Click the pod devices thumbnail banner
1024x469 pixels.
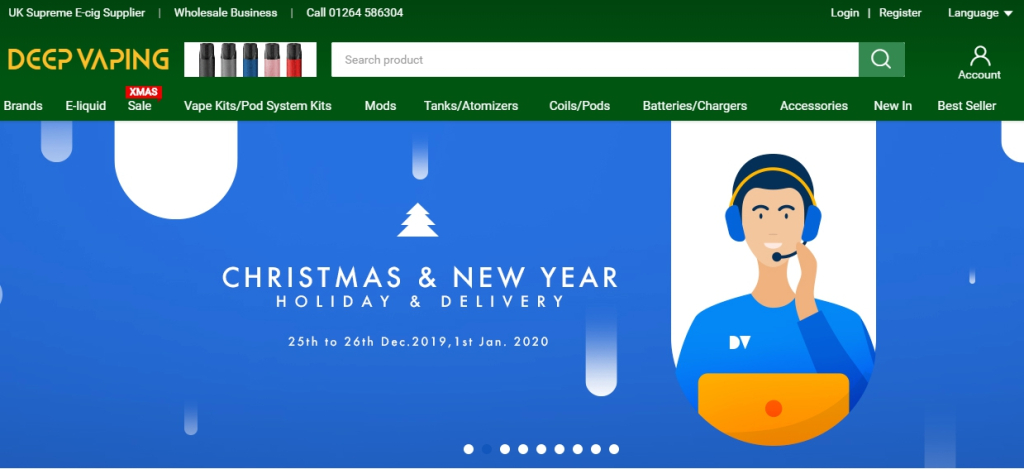250,59
